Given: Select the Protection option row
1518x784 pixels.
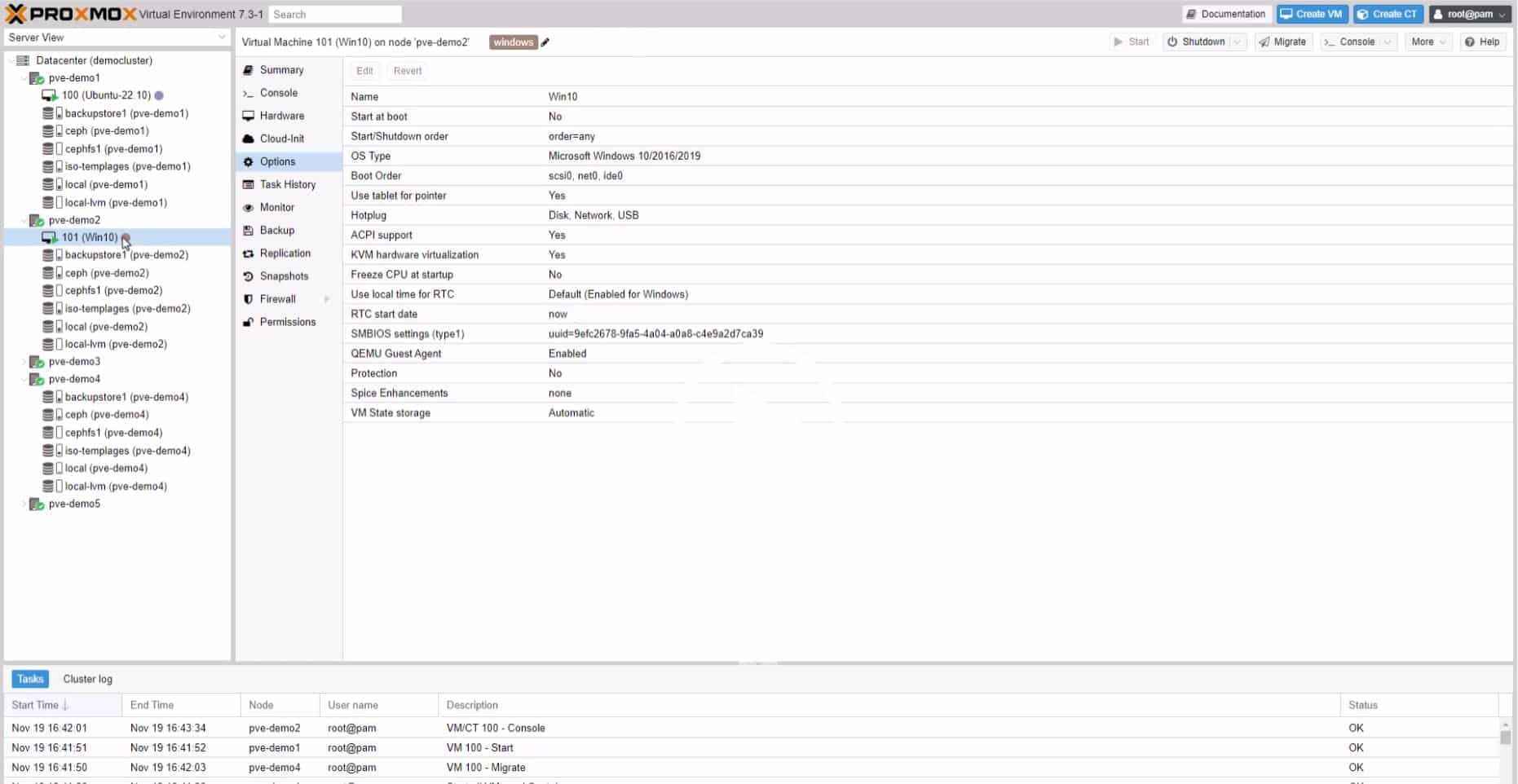Looking at the screenshot, I should (x=928, y=373).
